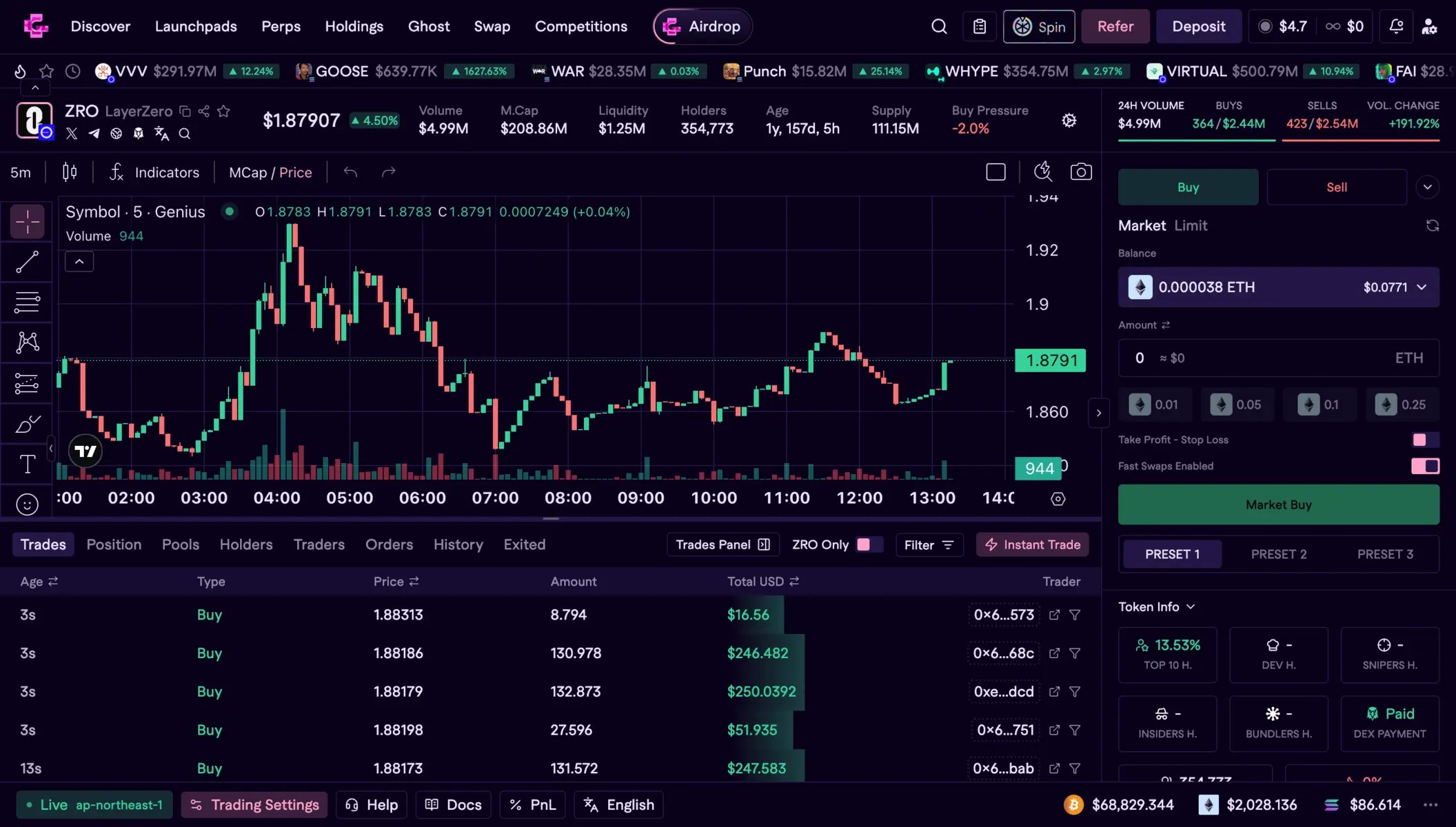Open the emoji sticker tool
Screen dimensions: 1456x827
tap(28, 504)
